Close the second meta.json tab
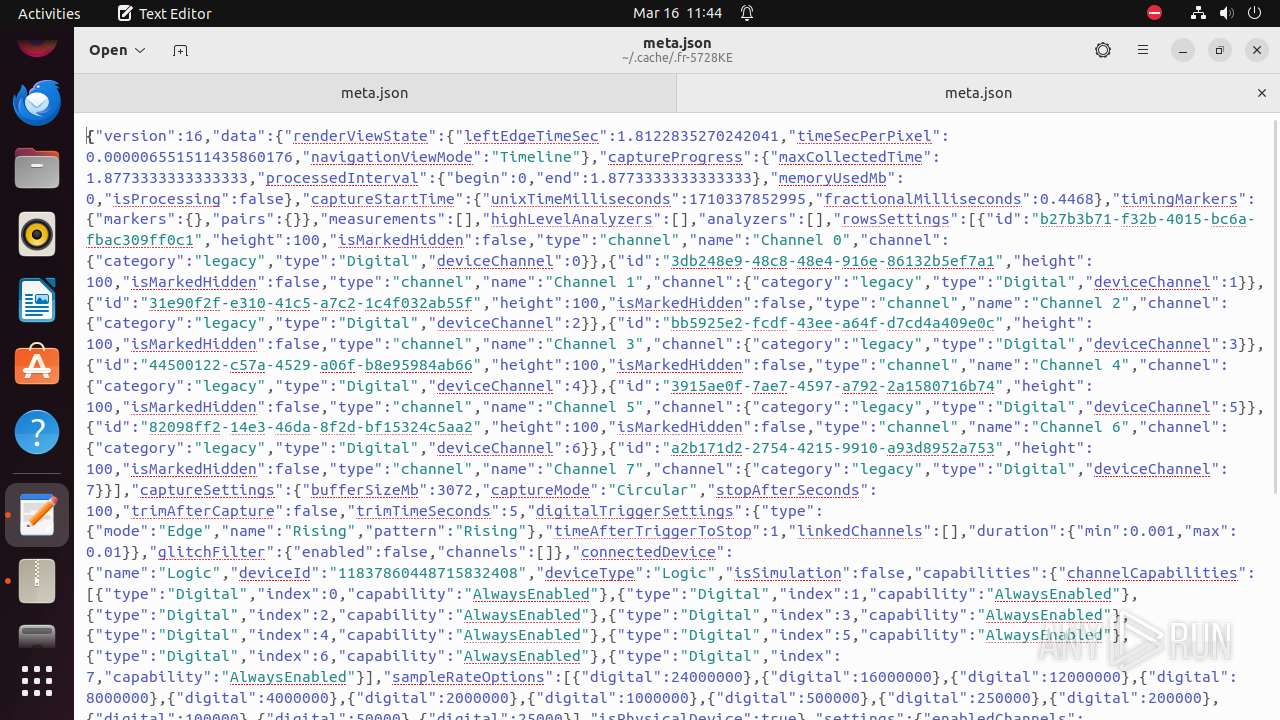This screenshot has width=1280, height=720. pyautogui.click(x=1262, y=93)
